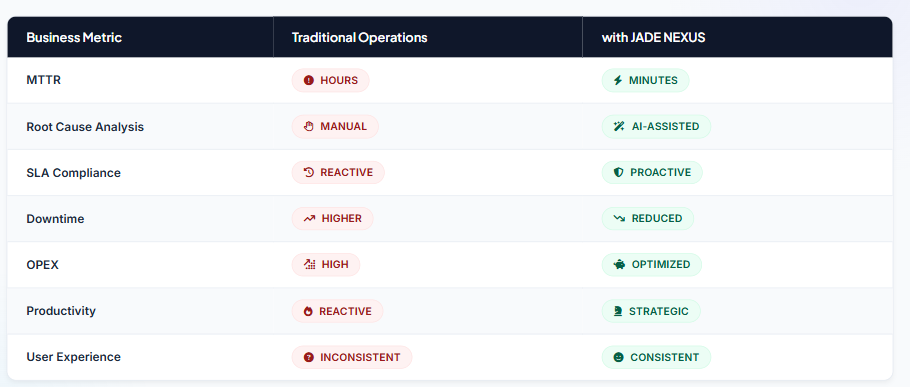
Task: Select the HOURS badge in MTTR row
Action: pos(330,80)
